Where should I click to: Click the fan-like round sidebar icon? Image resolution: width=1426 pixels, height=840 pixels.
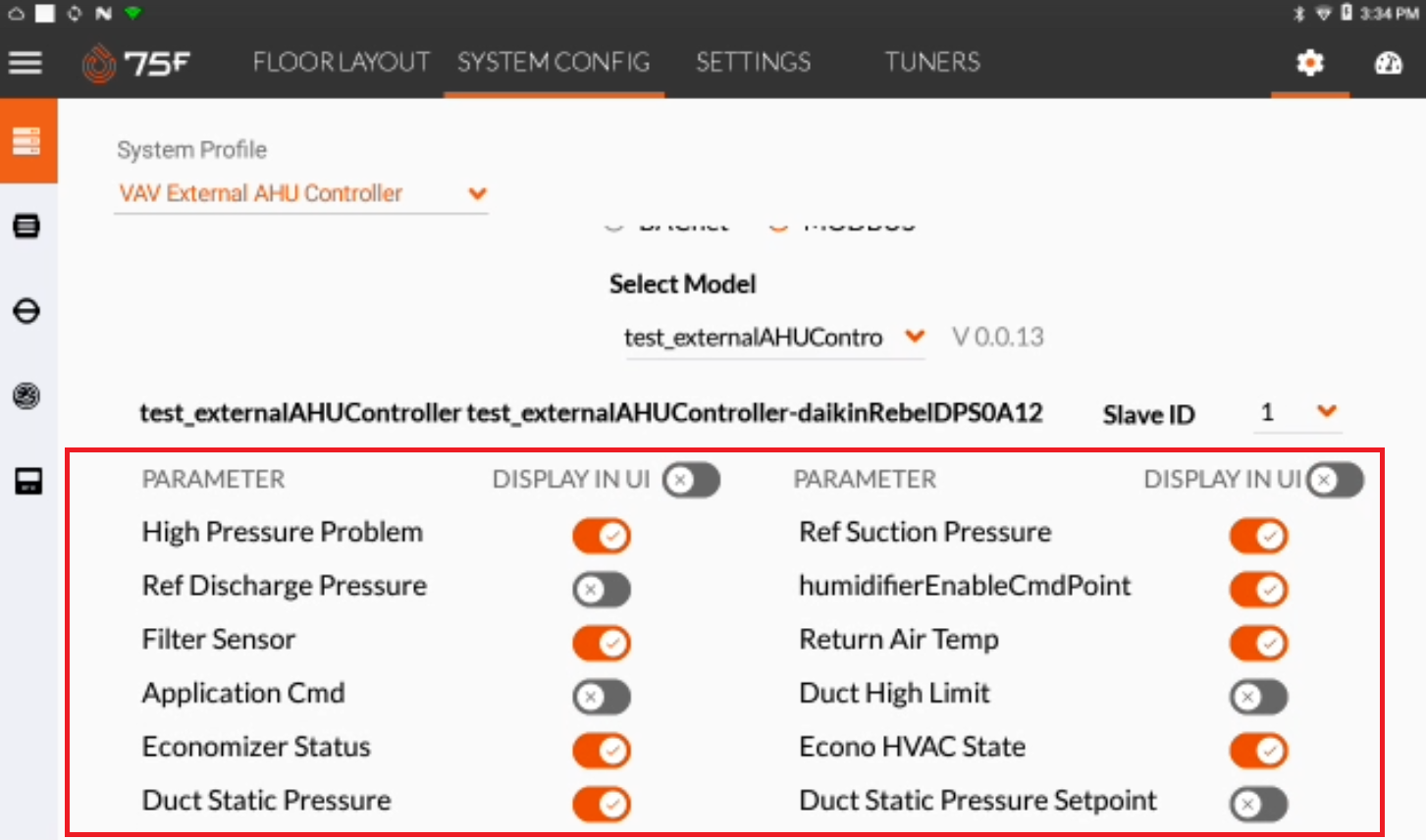26,395
